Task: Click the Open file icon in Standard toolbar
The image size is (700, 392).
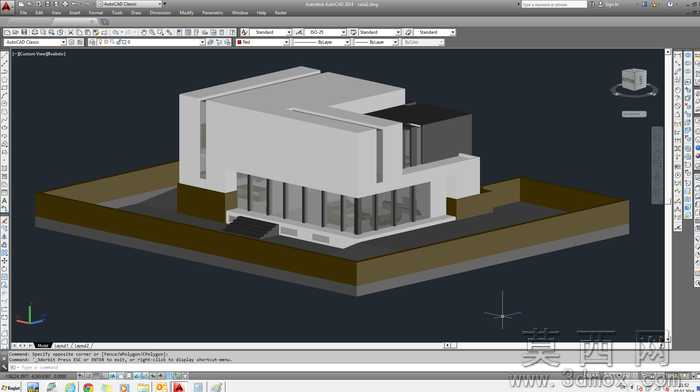Action: pyautogui.click(x=16, y=32)
